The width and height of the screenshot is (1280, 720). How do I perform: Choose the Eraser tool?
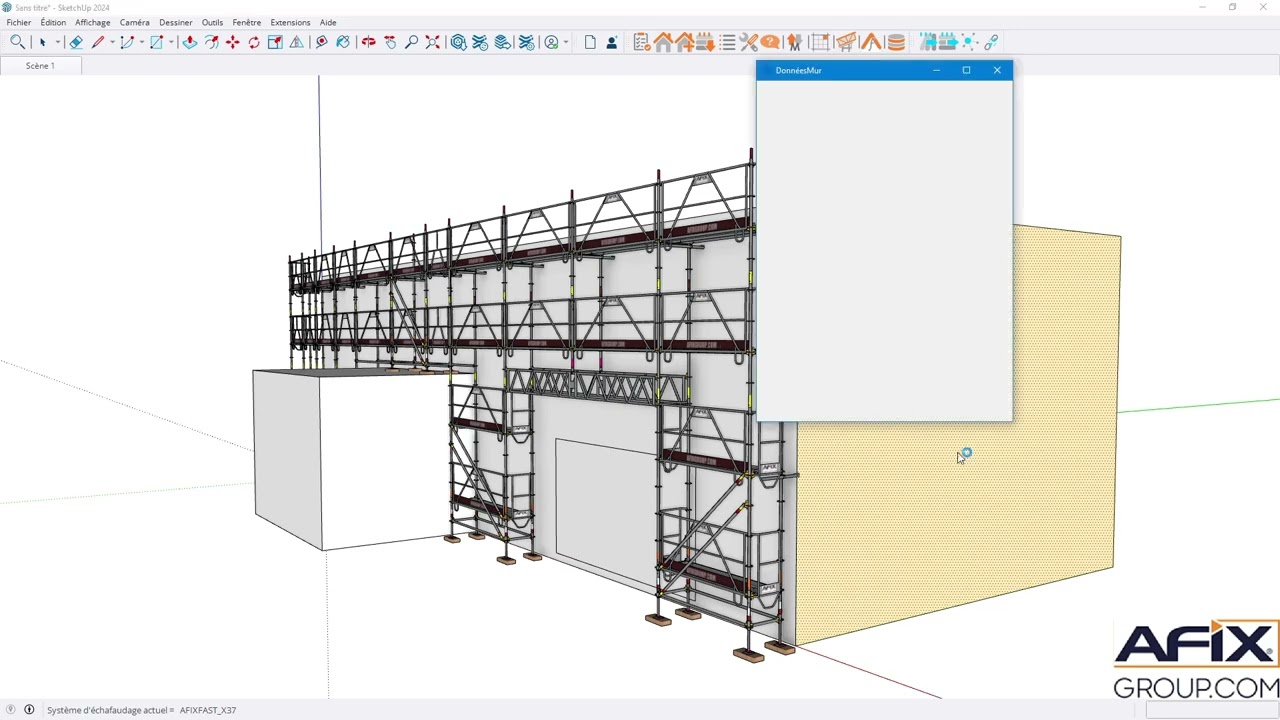pos(76,42)
